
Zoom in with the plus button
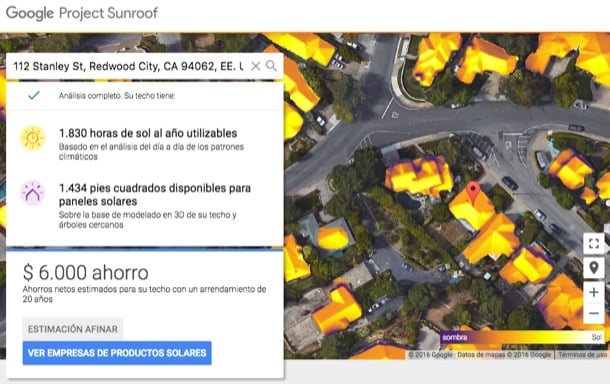tap(594, 292)
